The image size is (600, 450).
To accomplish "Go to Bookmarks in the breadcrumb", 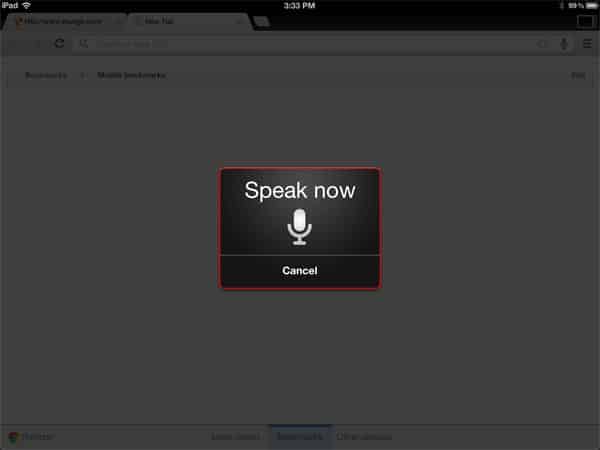I will [x=46, y=75].
